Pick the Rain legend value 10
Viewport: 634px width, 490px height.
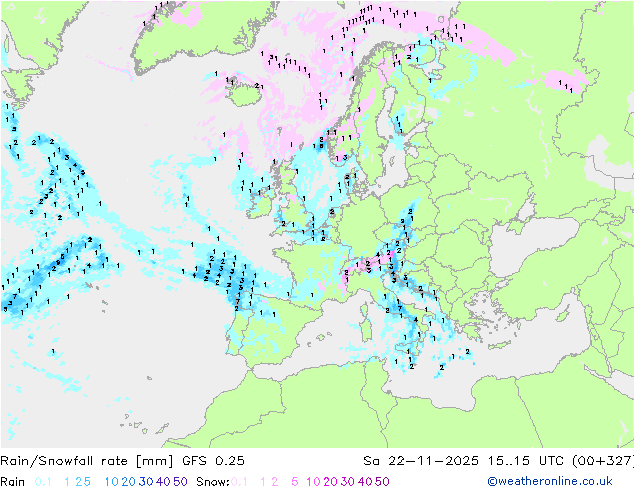click(112, 482)
